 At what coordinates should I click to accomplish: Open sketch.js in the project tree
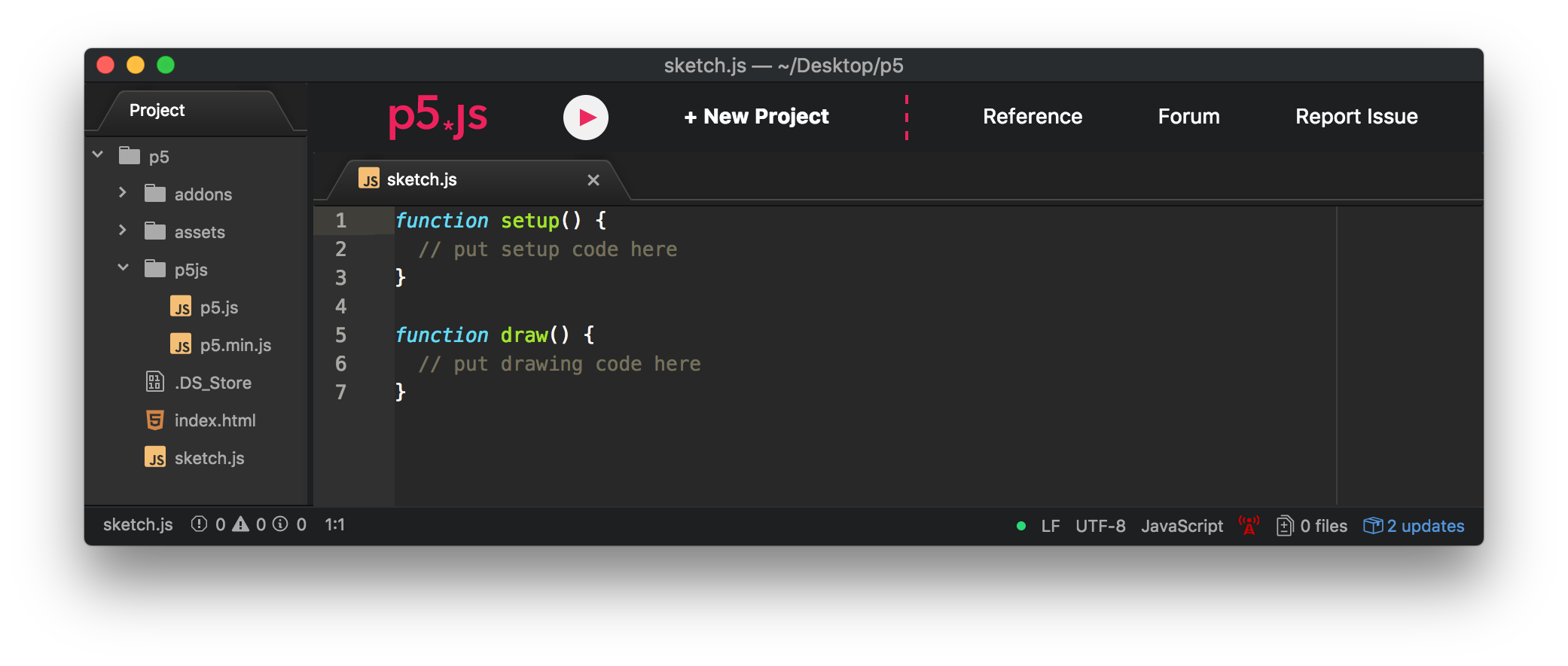[209, 458]
